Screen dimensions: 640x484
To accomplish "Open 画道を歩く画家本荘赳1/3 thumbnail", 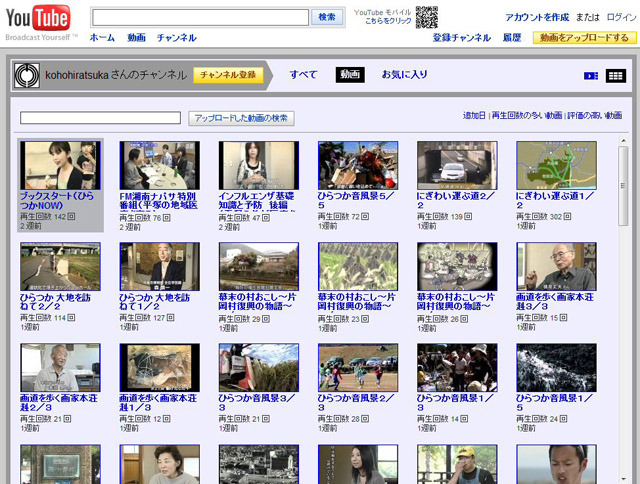I will click(x=160, y=368).
